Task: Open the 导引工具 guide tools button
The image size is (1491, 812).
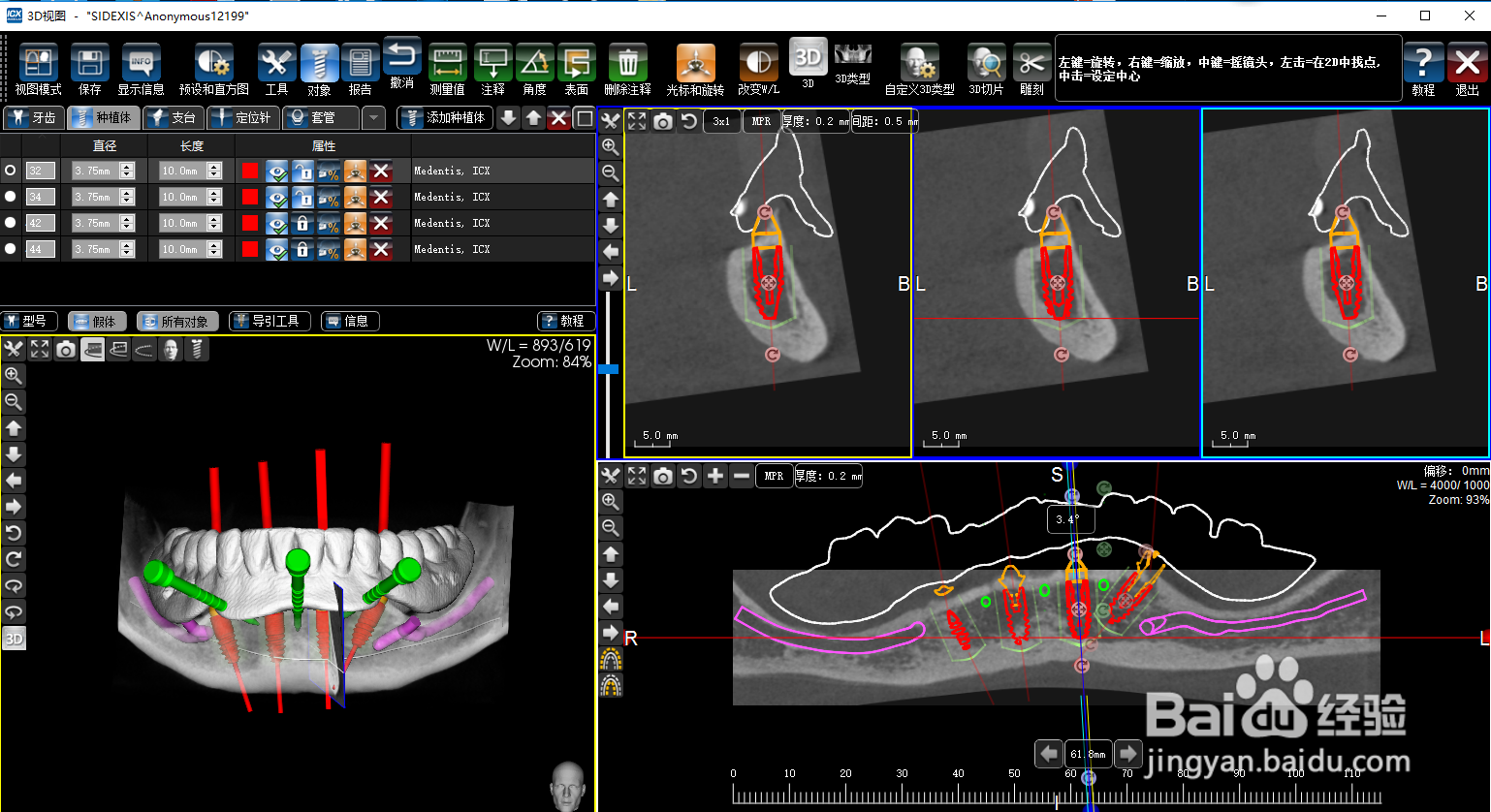Action: pyautogui.click(x=270, y=321)
